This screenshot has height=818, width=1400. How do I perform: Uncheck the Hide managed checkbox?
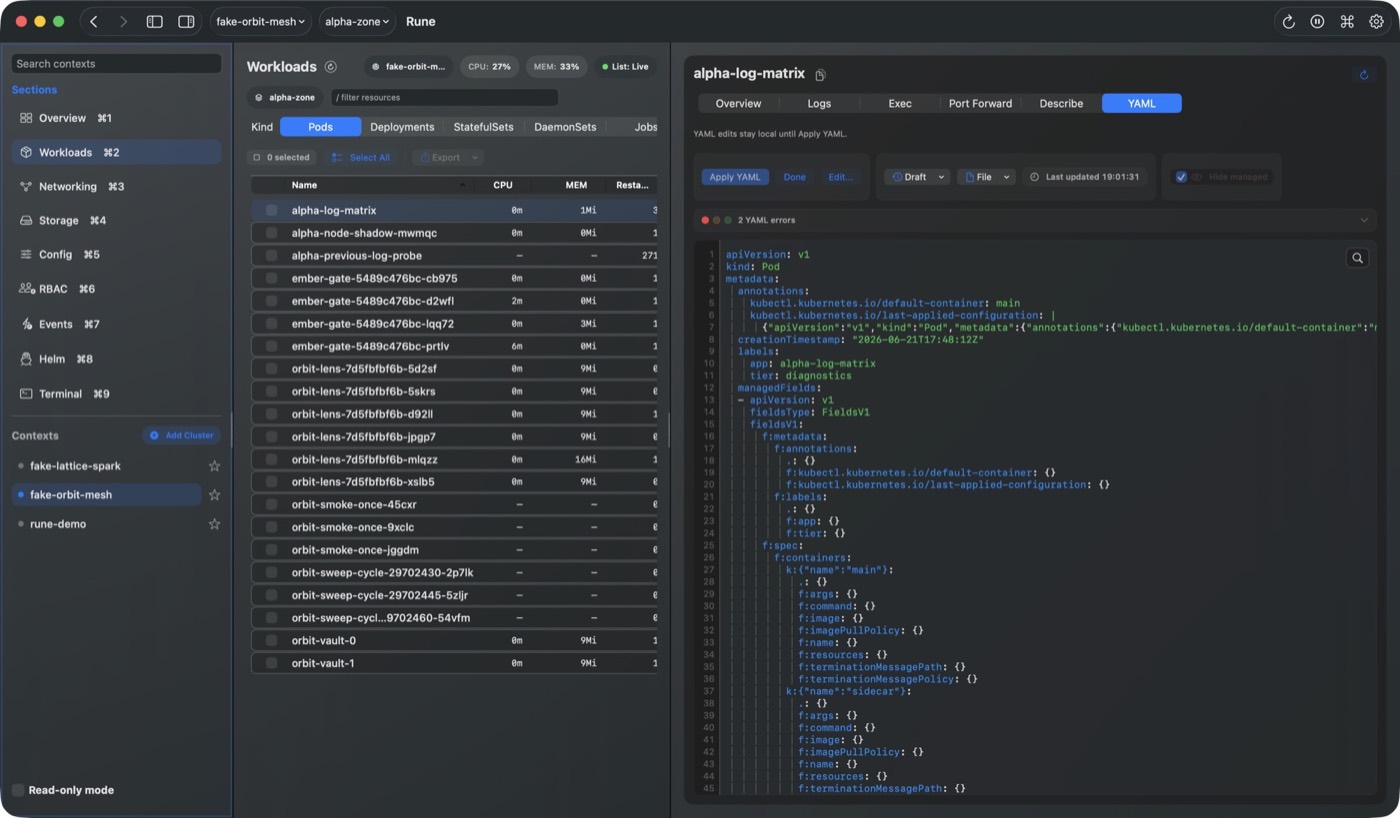click(1181, 177)
